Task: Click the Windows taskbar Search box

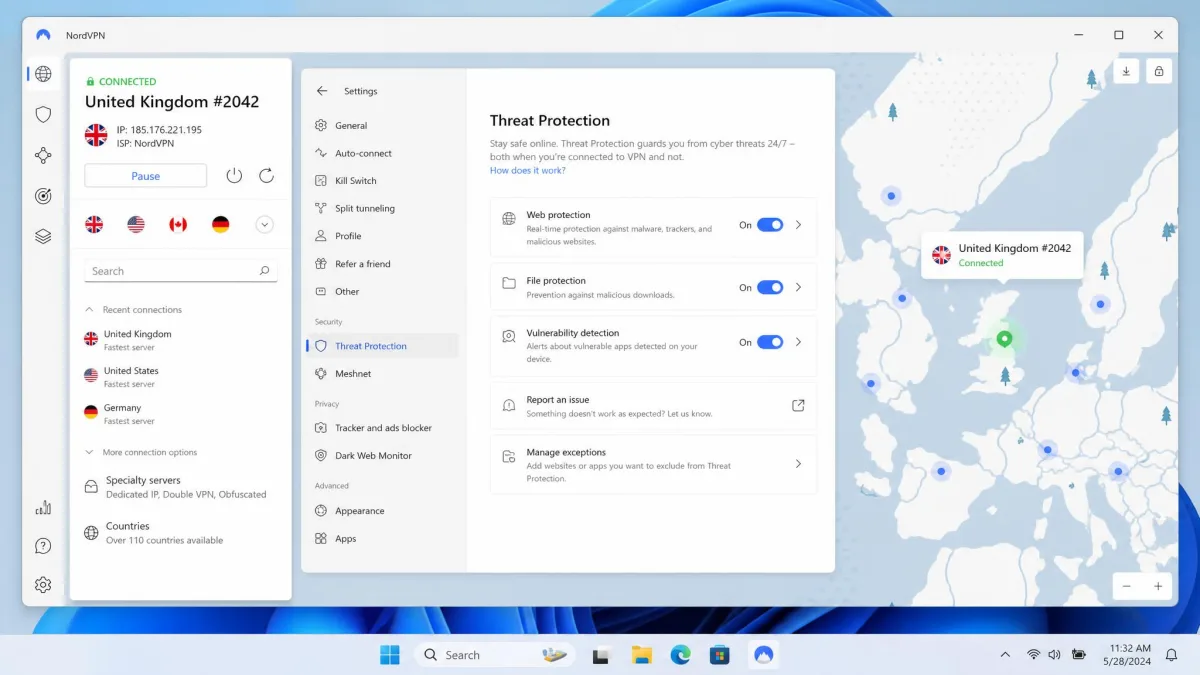Action: [495, 655]
